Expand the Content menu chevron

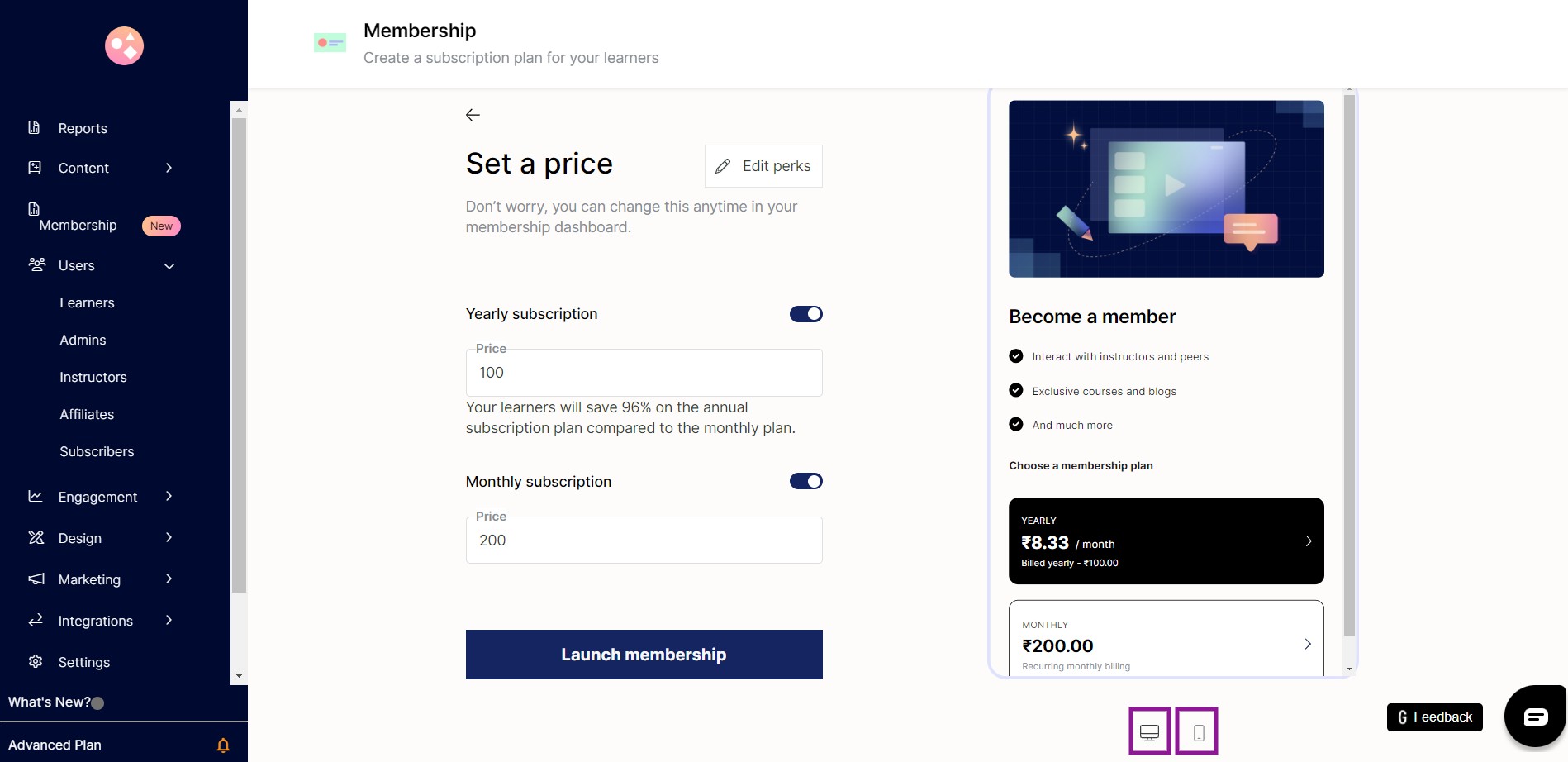tap(169, 168)
